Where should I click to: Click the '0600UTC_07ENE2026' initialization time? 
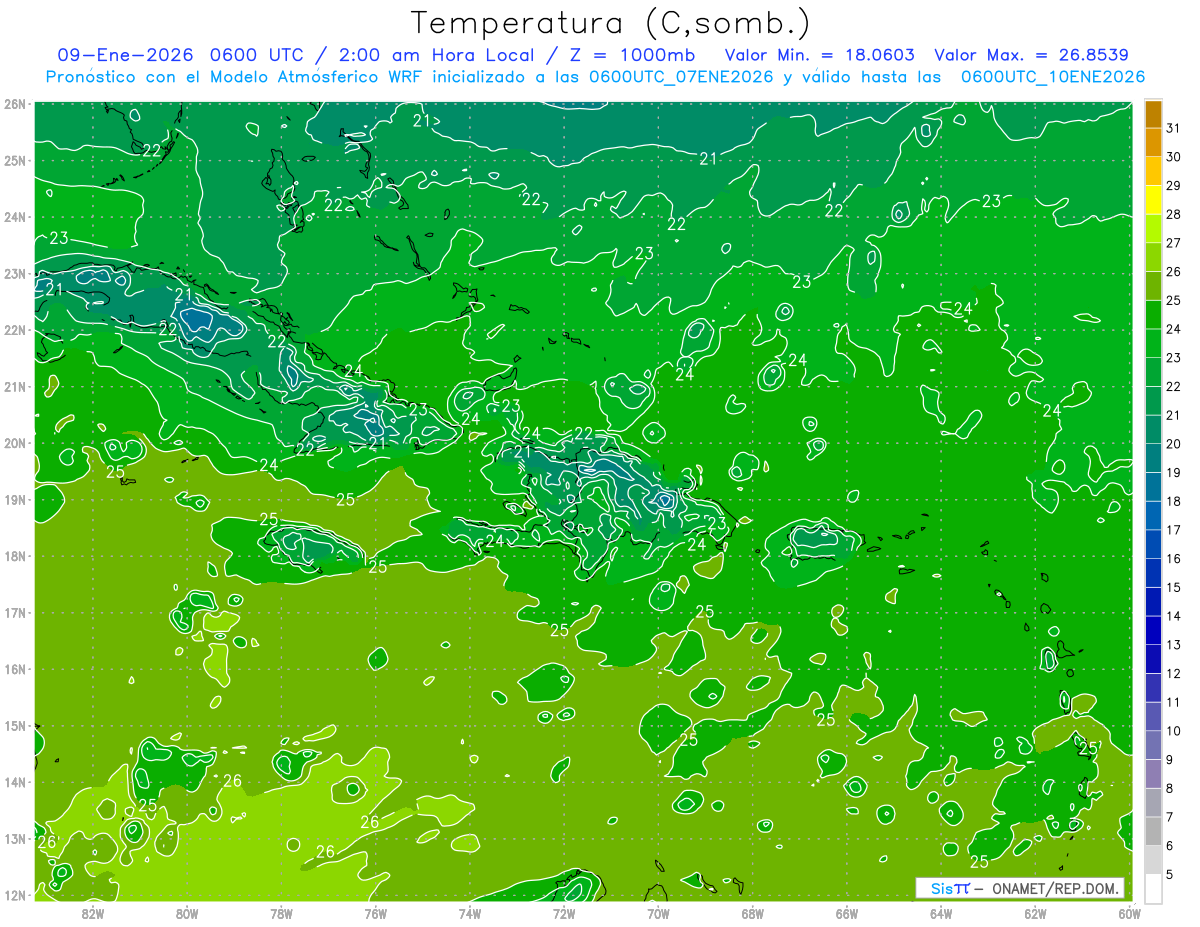pos(682,77)
